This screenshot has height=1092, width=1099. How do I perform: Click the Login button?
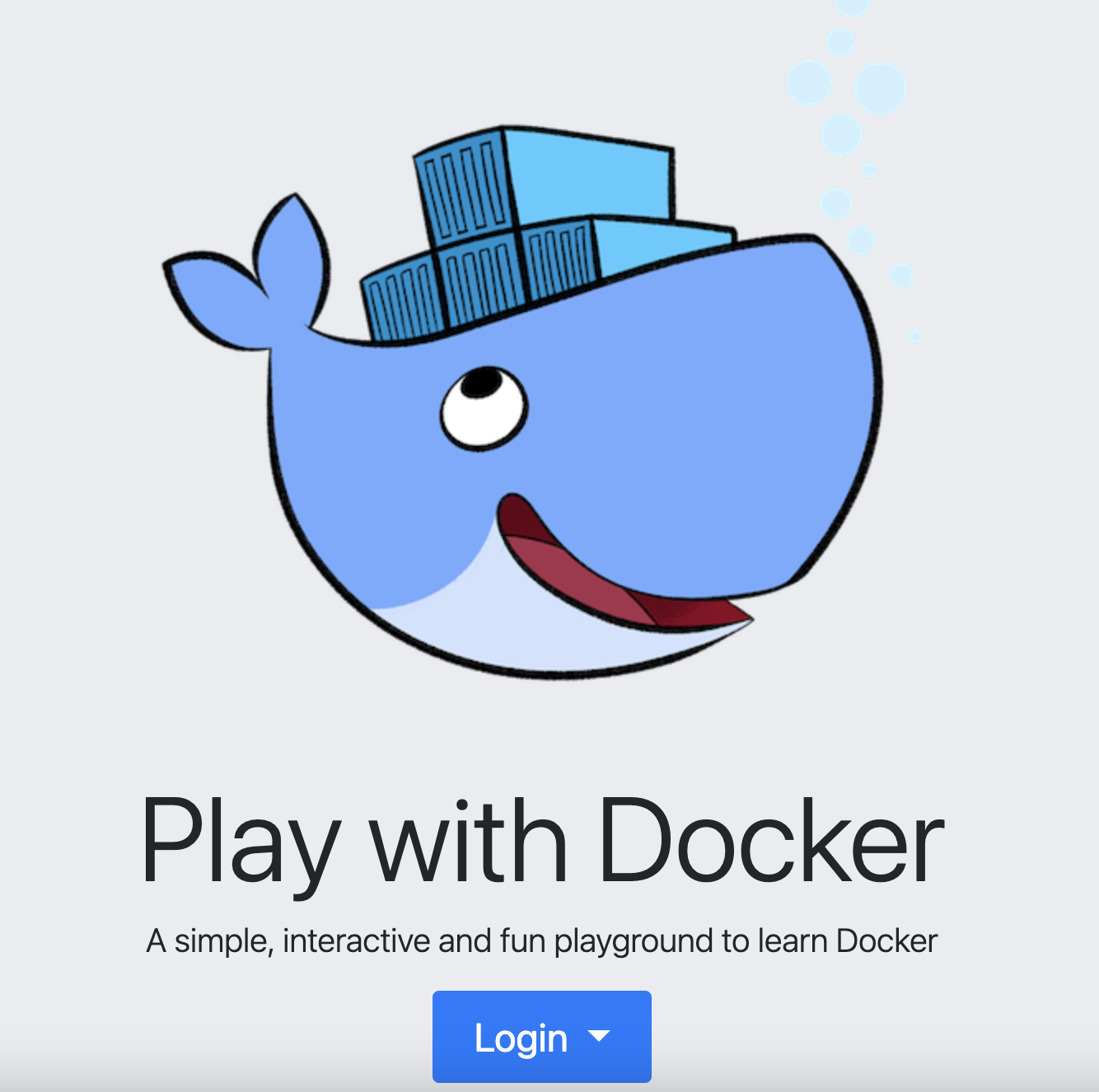pyautogui.click(x=541, y=1037)
